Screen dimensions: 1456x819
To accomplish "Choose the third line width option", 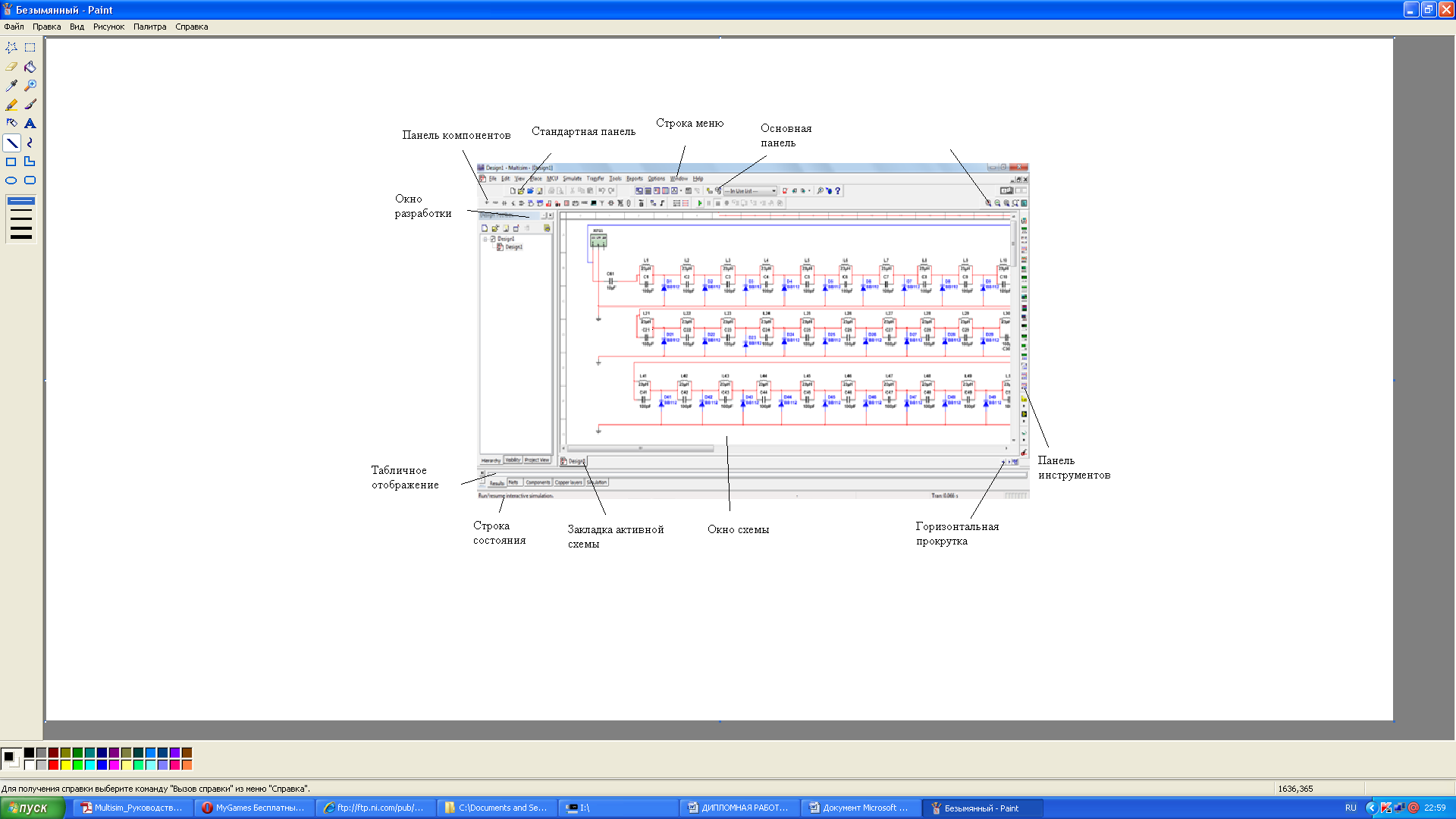I will coord(20,218).
